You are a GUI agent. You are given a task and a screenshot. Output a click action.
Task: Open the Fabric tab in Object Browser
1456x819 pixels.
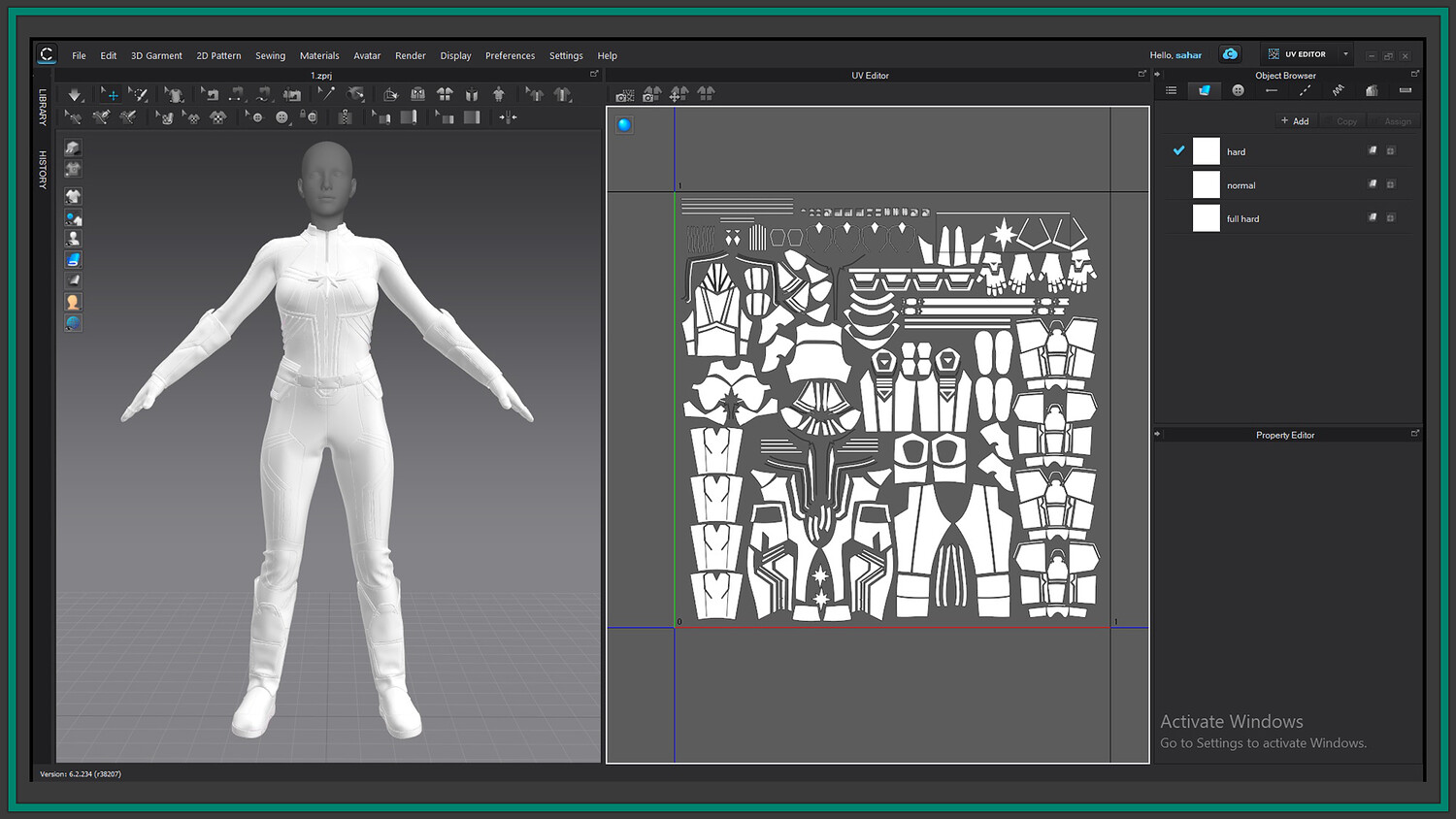[1205, 90]
